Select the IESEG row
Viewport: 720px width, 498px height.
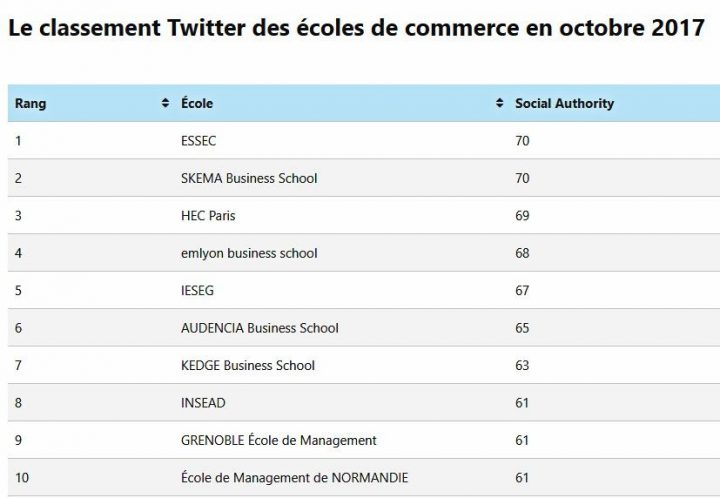point(198,291)
